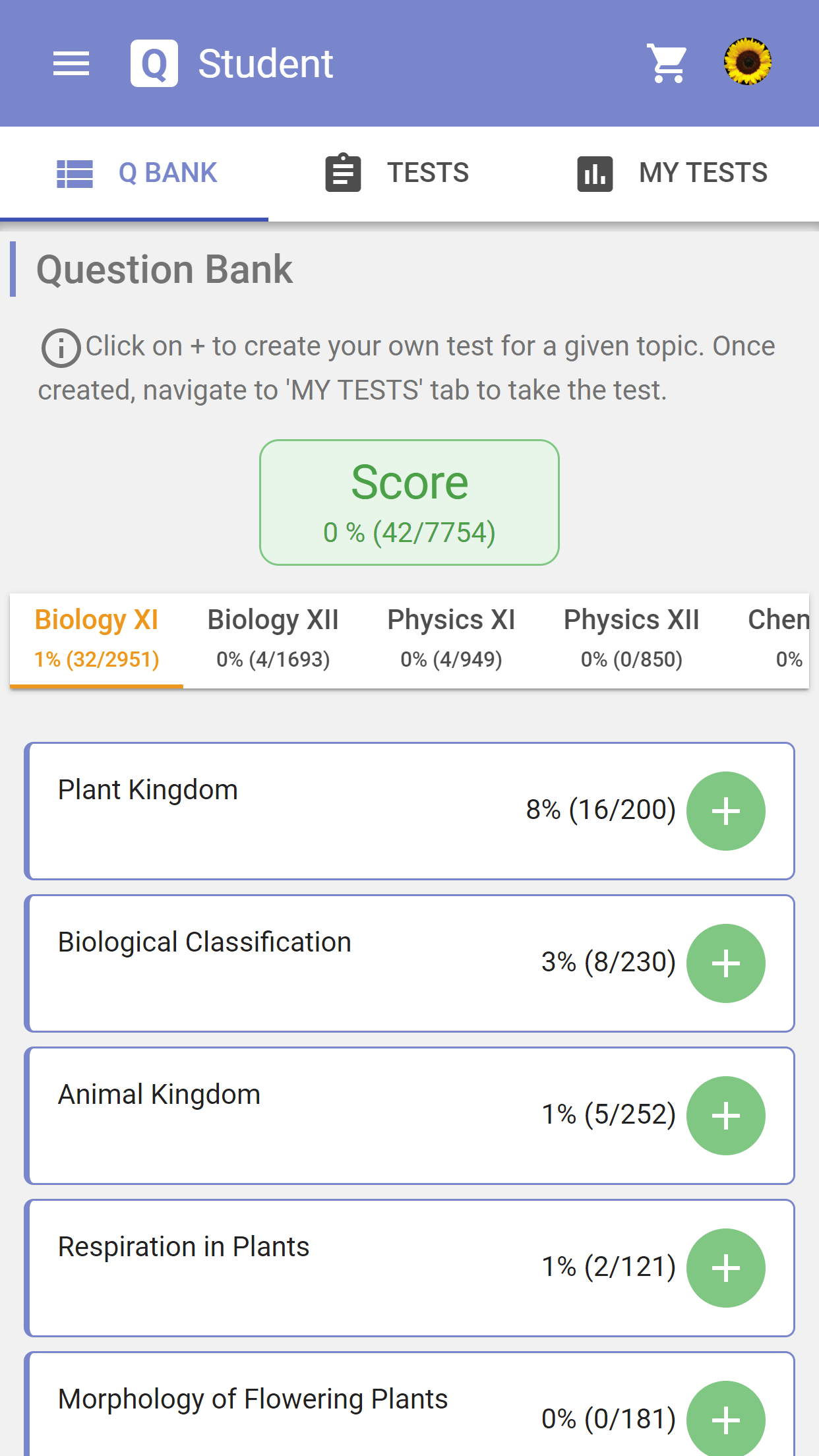Switch to Physics XI subject

point(451,640)
